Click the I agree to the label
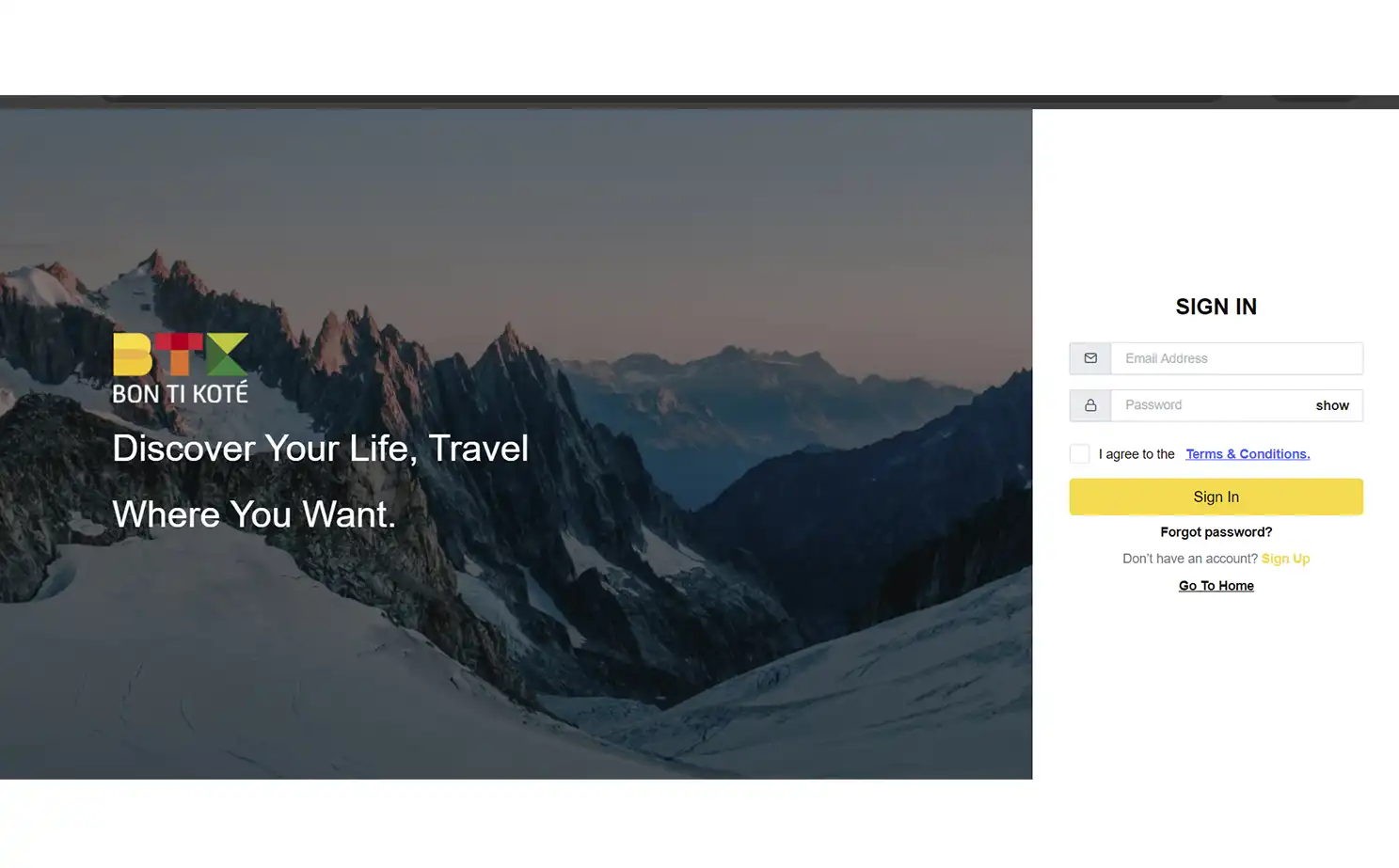This screenshot has width=1399, height=868. [x=1137, y=454]
